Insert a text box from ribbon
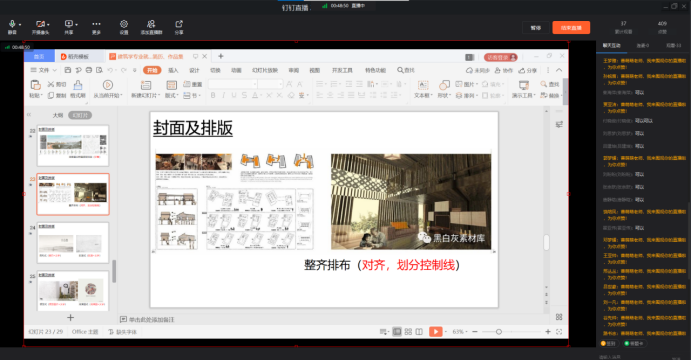The height and width of the screenshot is (361, 691). coord(423,85)
